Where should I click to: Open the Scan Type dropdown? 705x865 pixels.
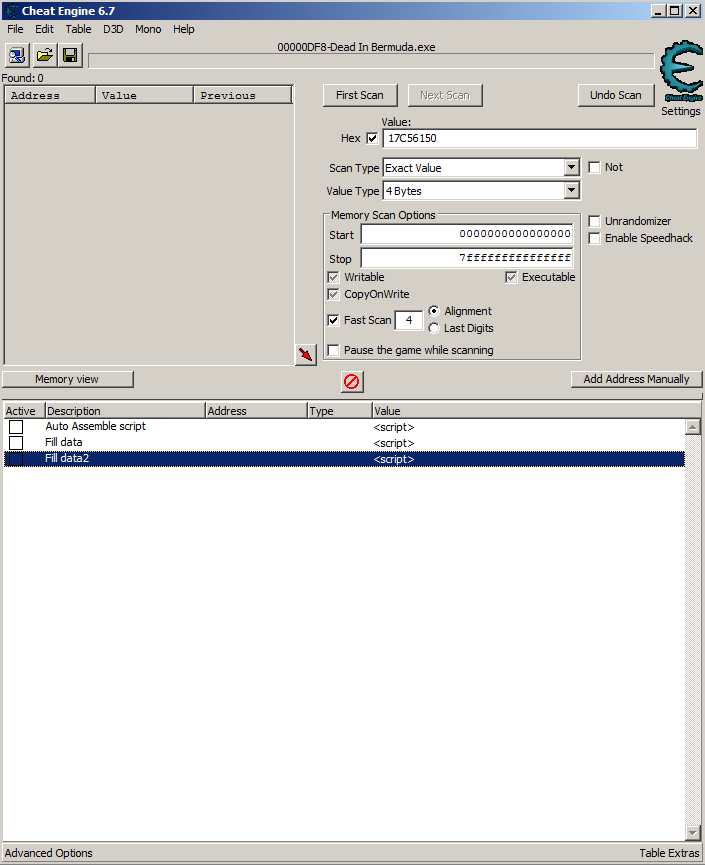(x=572, y=168)
